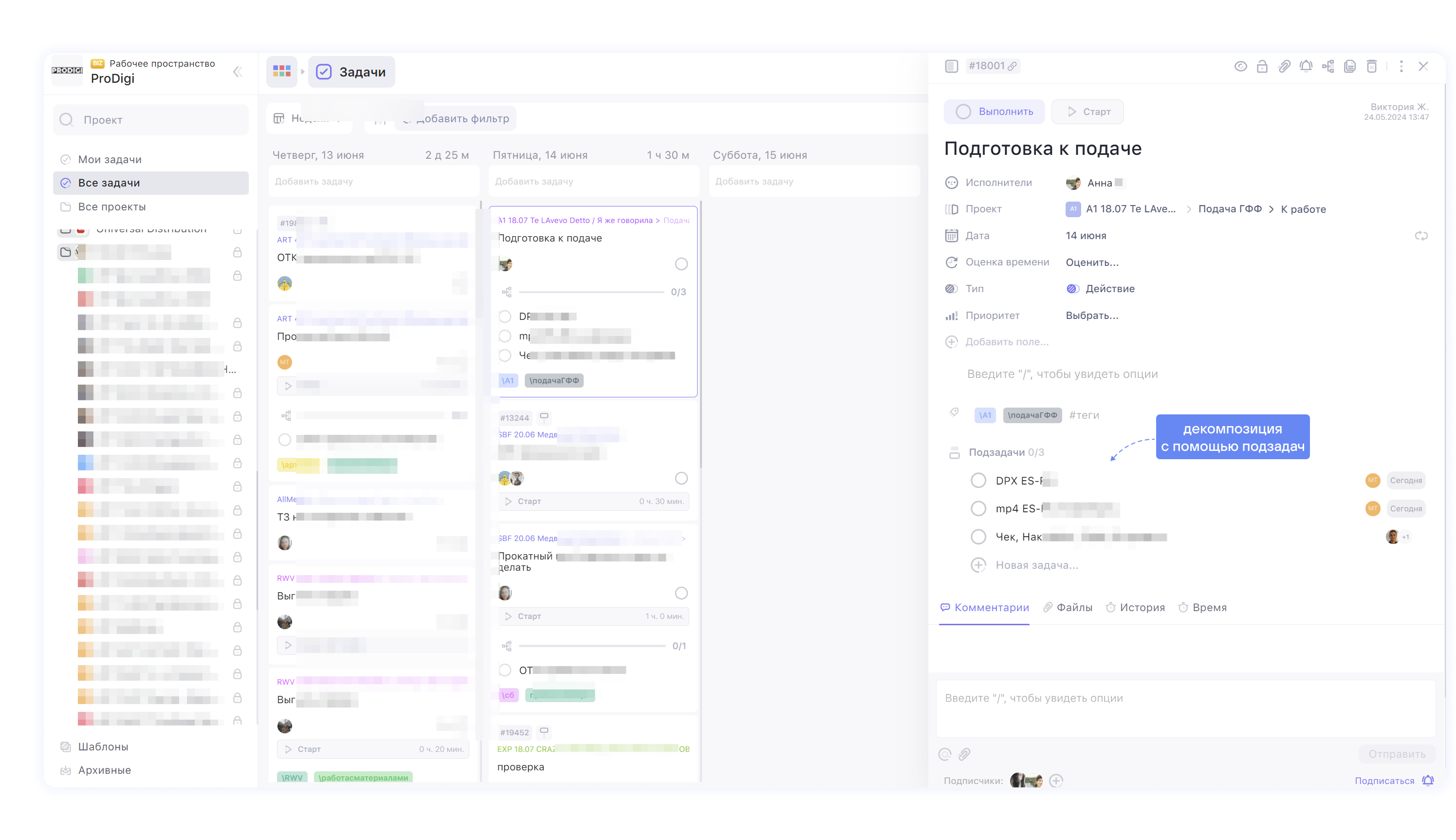1456x840 pixels.
Task: Open the Оценить... time estimate selector
Action: (1091, 262)
